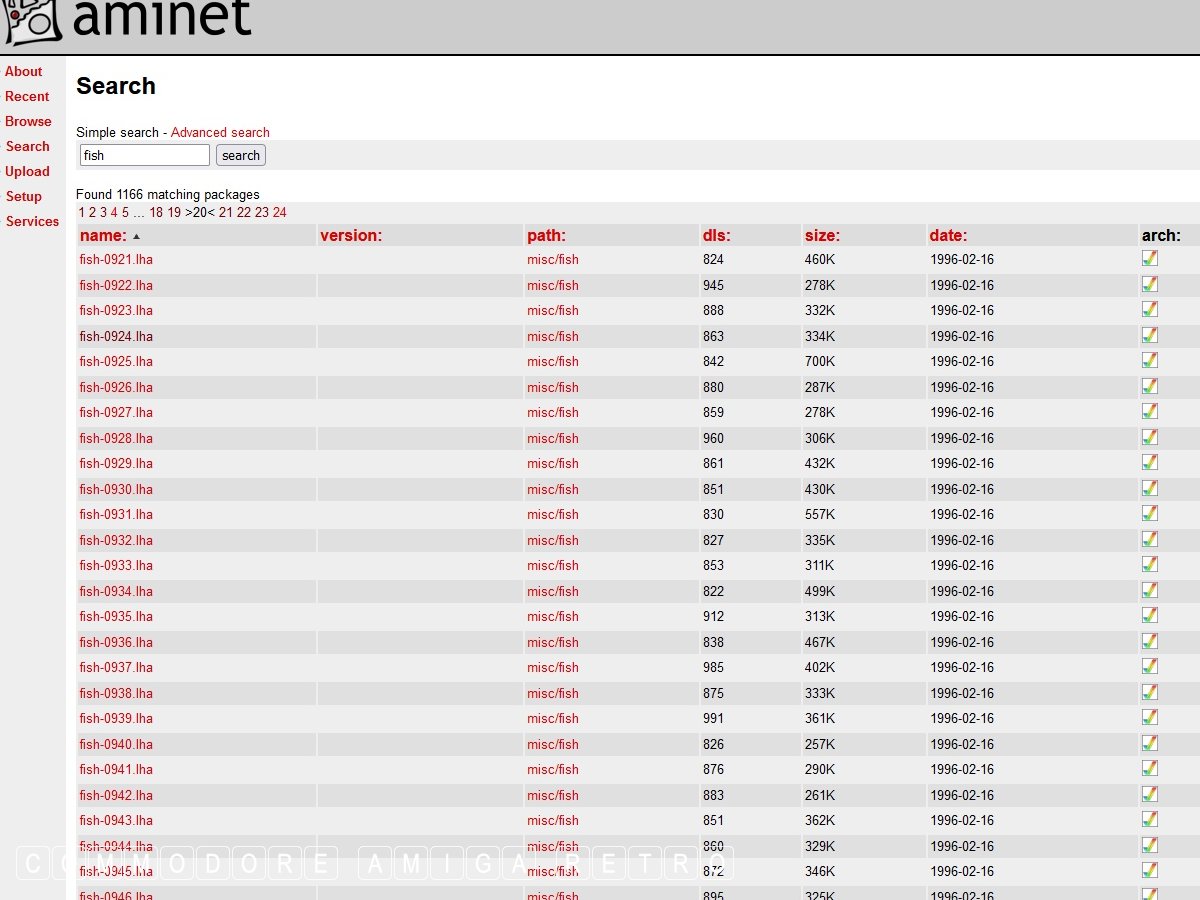Sort results by size column header

pyautogui.click(x=822, y=236)
